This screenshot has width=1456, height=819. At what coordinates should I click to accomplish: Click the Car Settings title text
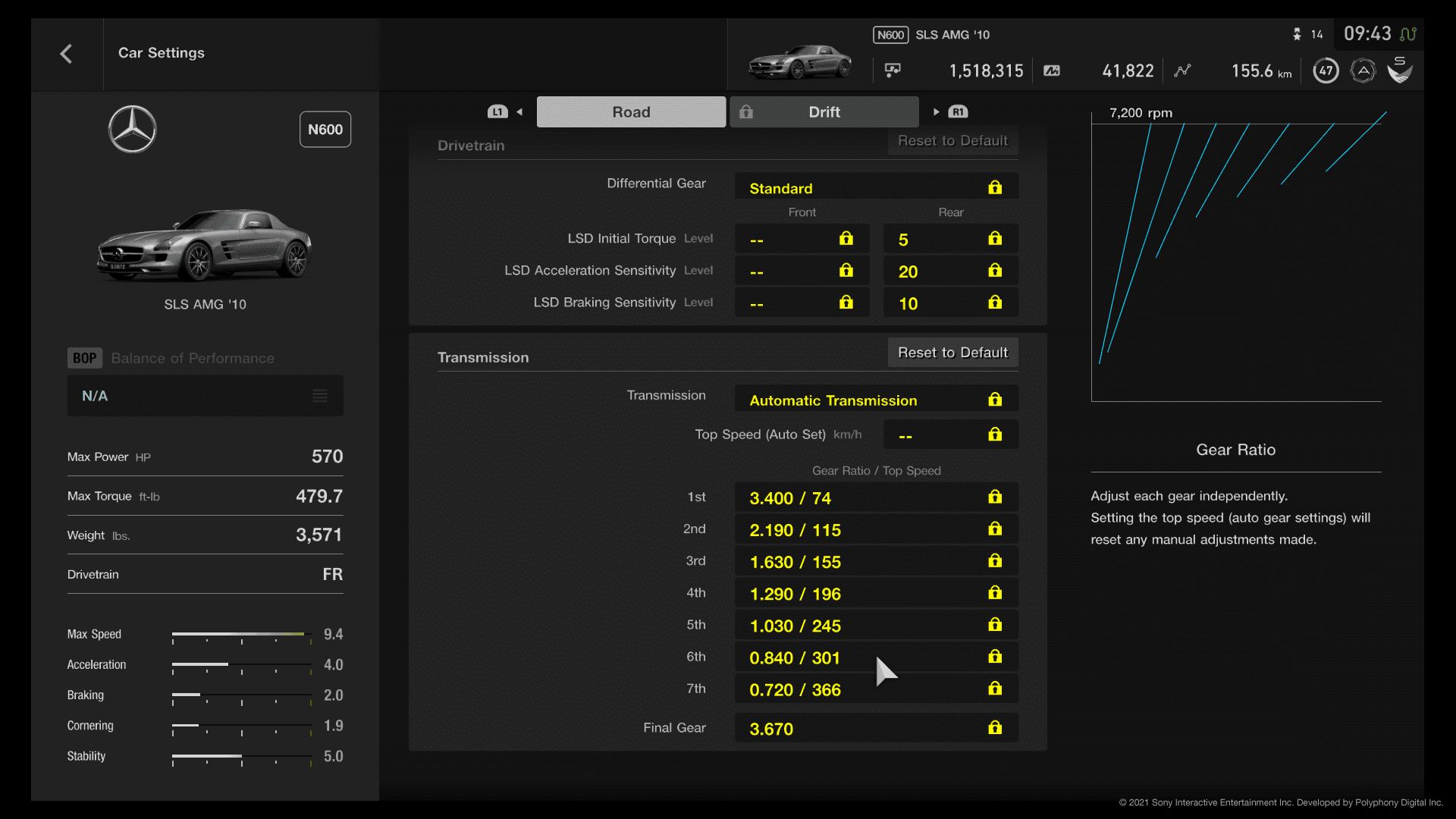[161, 53]
